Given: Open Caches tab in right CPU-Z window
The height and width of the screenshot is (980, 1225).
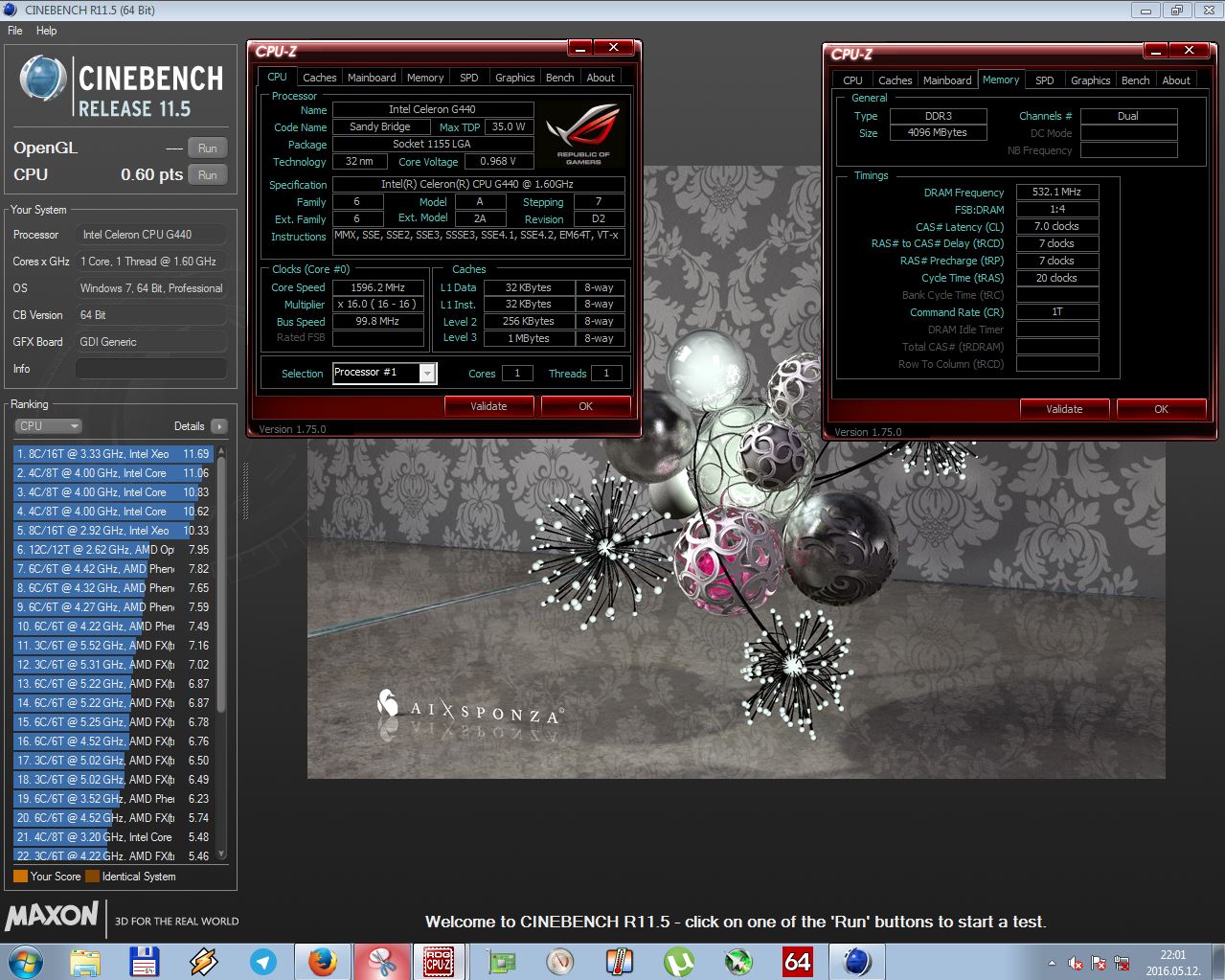Looking at the screenshot, I should click(x=895, y=80).
